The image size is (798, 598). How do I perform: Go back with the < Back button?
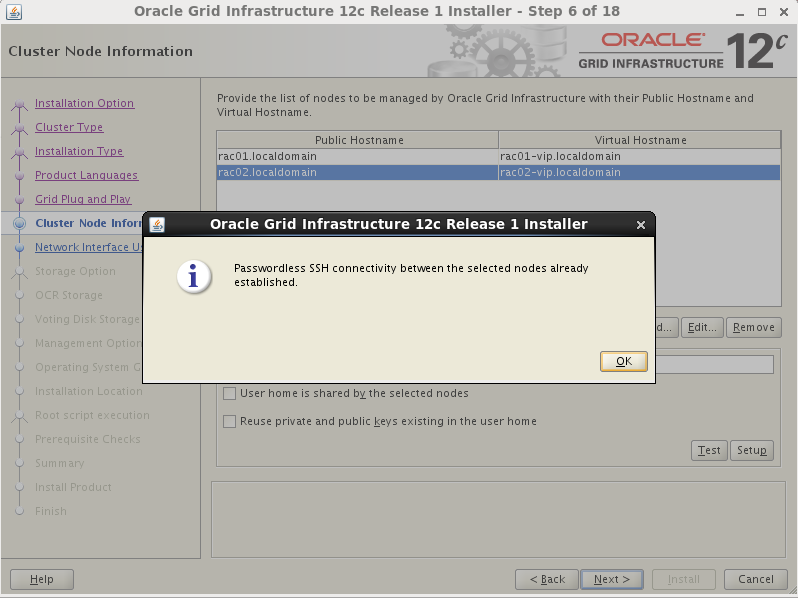[547, 579]
